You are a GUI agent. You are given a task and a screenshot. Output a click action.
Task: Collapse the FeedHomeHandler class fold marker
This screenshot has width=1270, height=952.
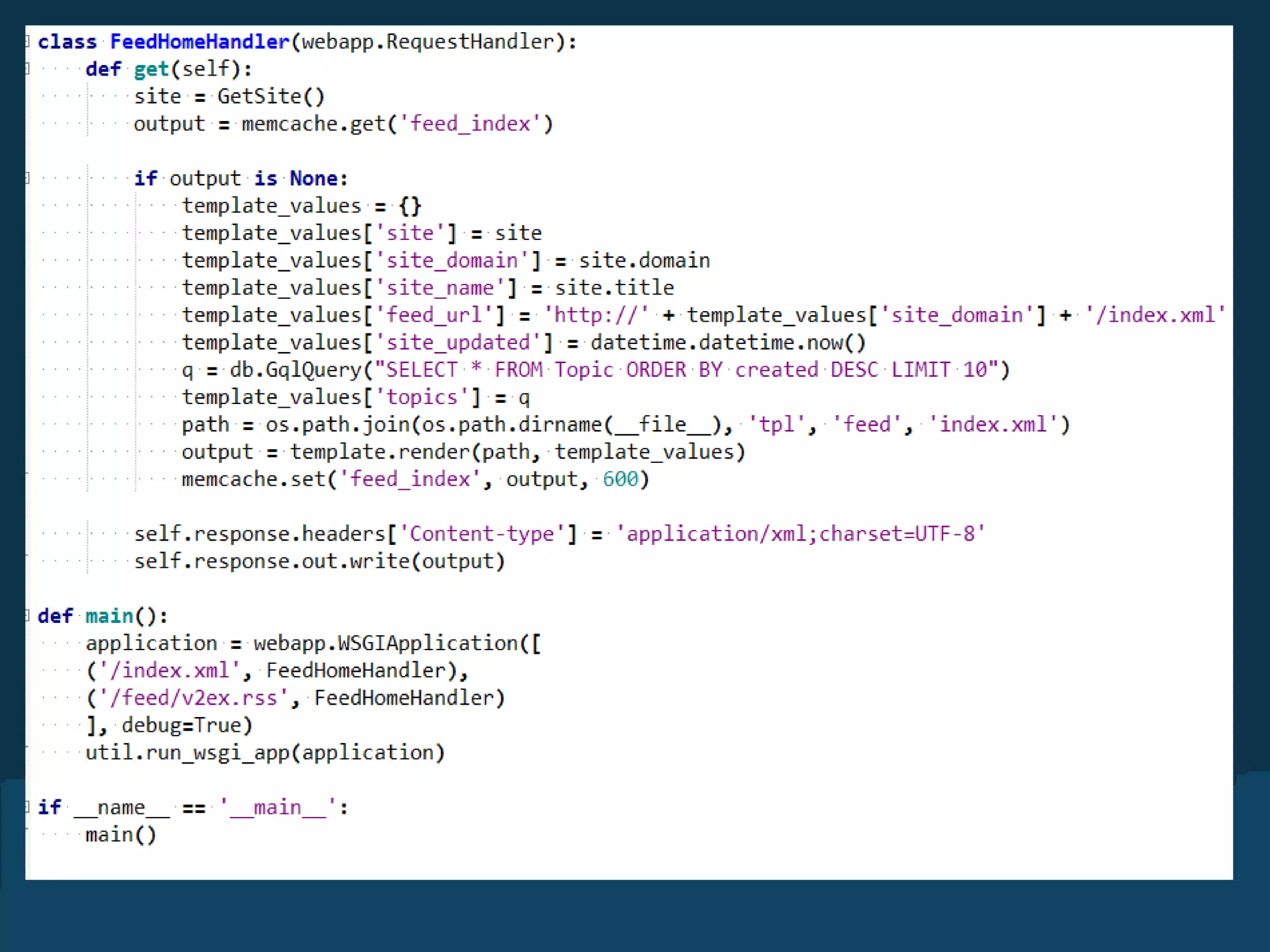tap(27, 42)
